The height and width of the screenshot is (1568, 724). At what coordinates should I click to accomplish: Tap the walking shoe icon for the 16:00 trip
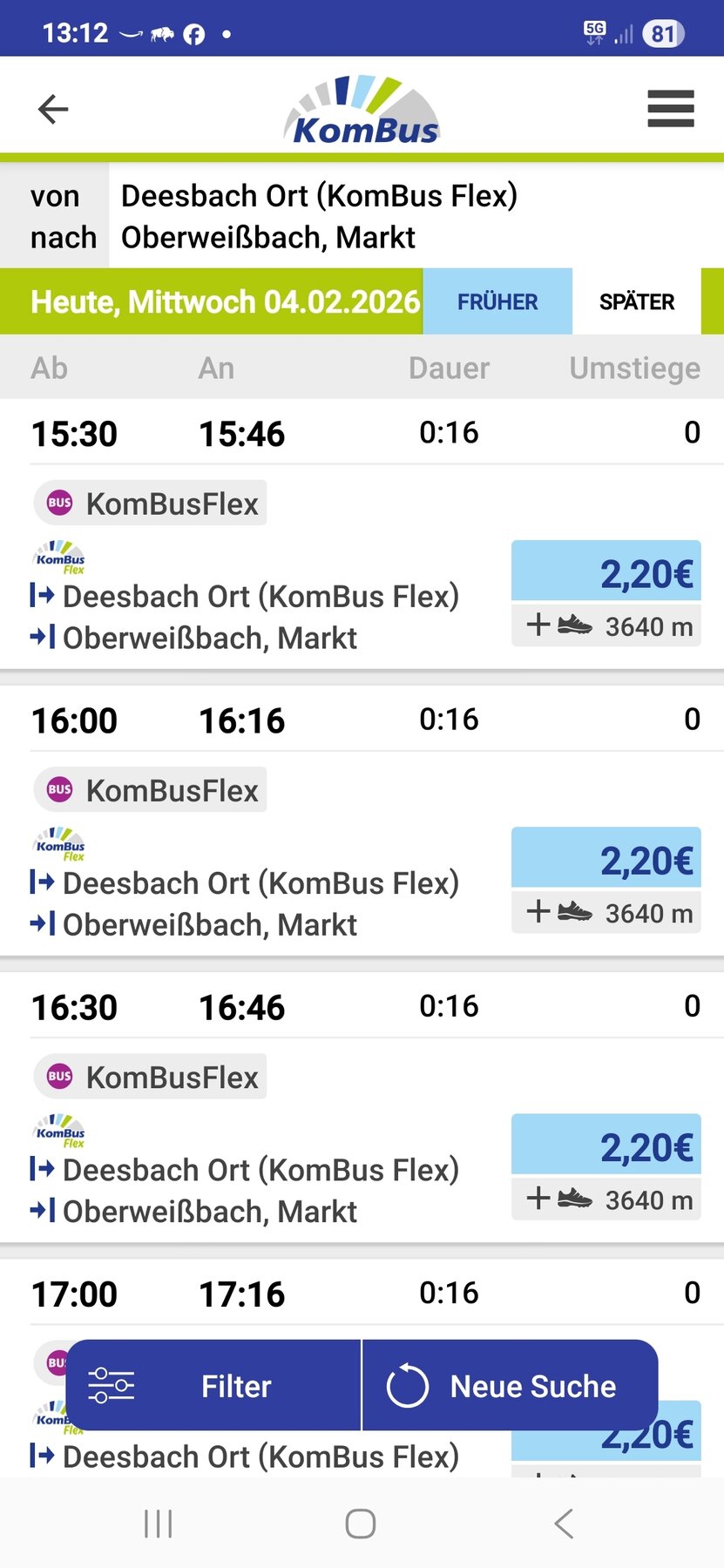[x=574, y=912]
